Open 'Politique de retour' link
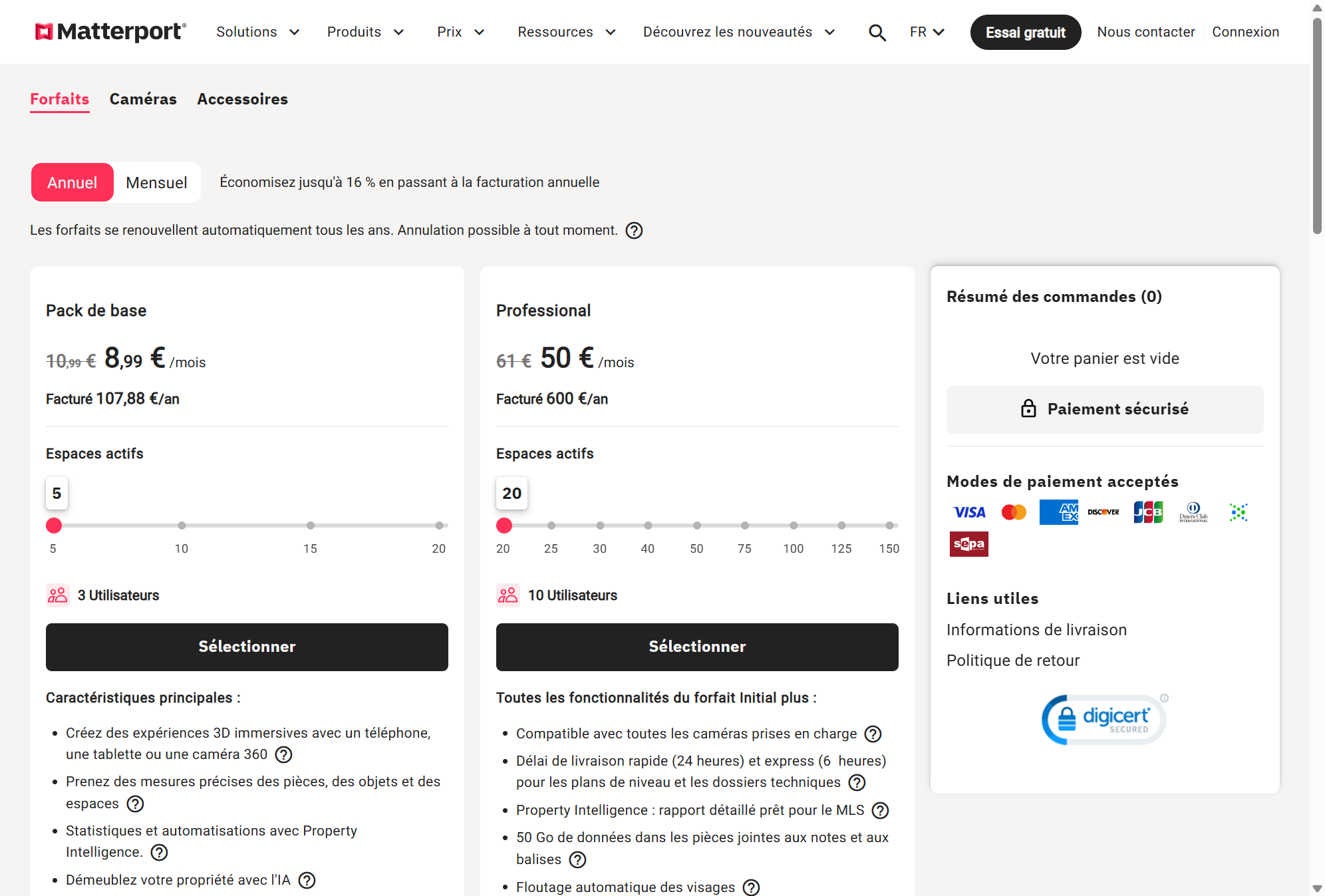The width and height of the screenshot is (1325, 896). click(x=1013, y=661)
